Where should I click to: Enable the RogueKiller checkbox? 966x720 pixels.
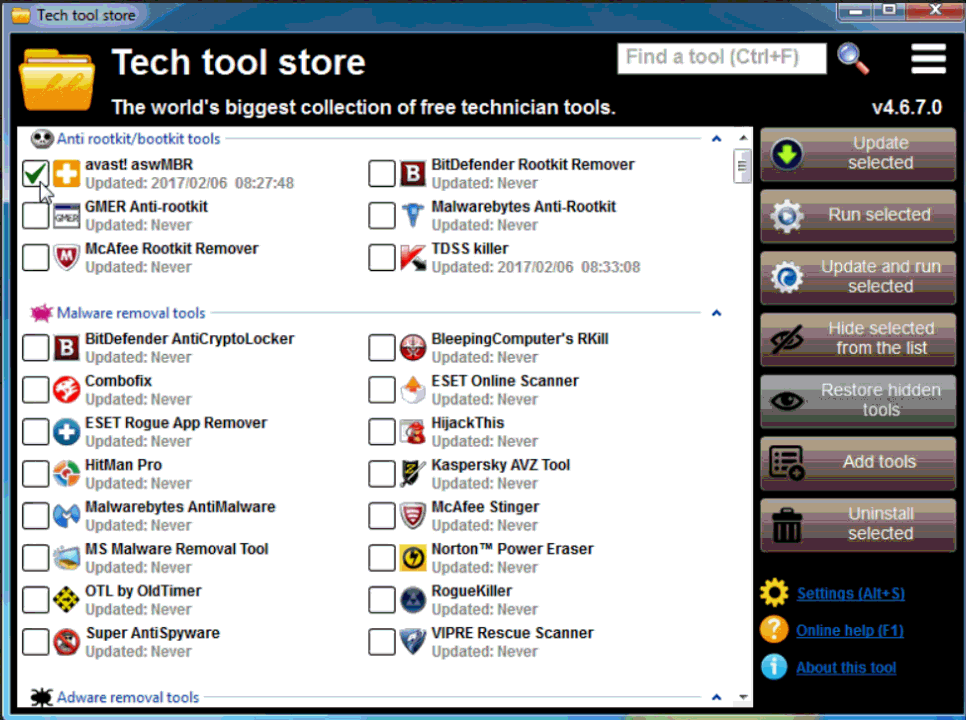(382, 599)
